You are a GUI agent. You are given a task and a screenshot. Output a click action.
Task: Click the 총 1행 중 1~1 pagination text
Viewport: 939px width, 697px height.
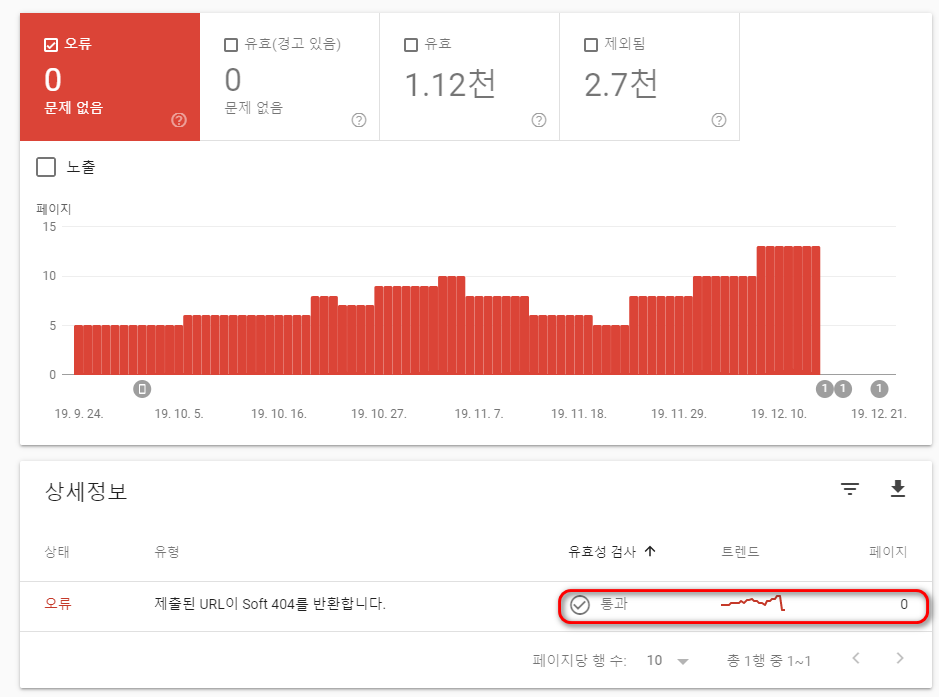768,660
